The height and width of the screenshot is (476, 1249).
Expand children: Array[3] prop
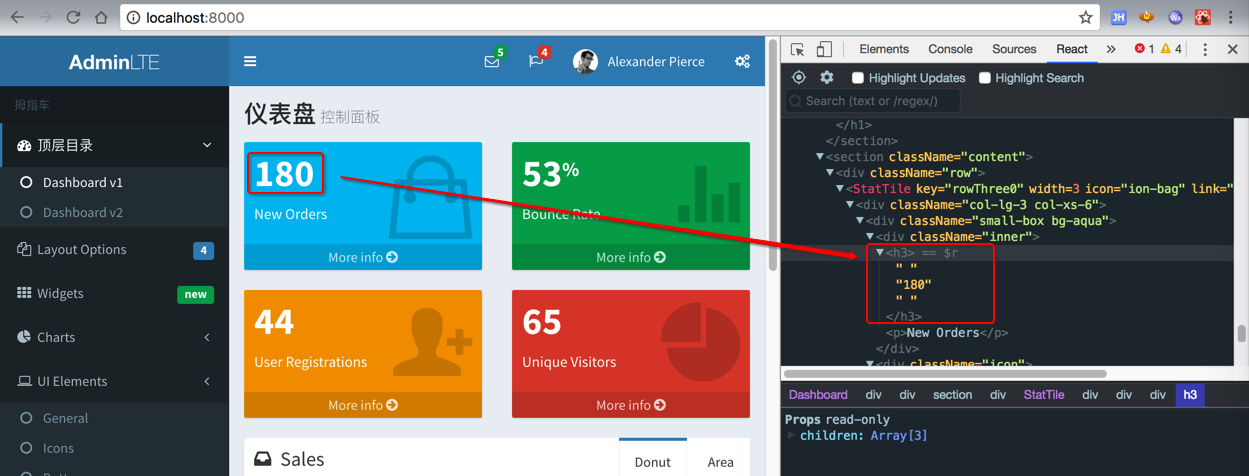(792, 436)
